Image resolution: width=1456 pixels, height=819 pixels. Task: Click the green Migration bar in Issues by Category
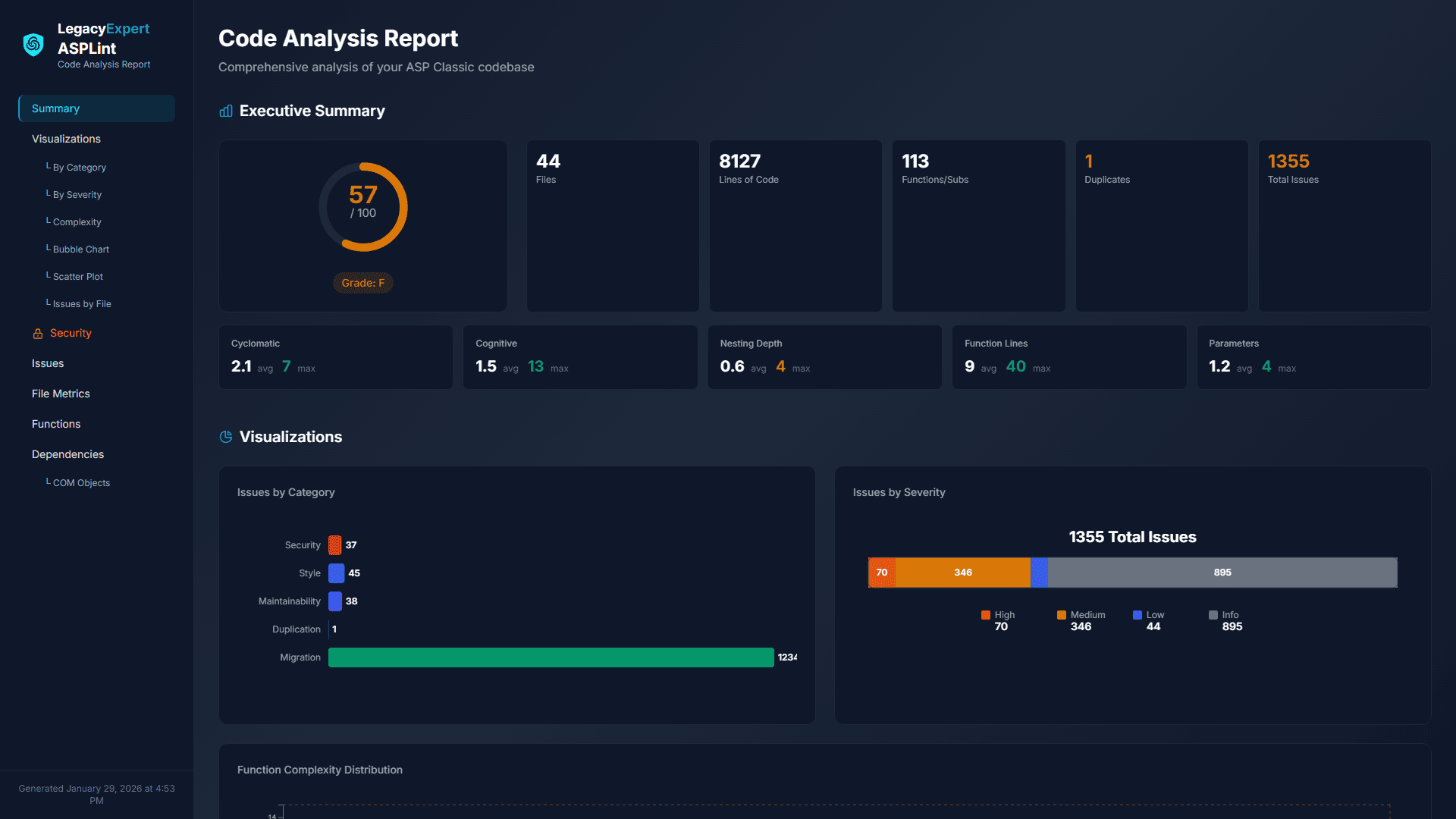(551, 657)
